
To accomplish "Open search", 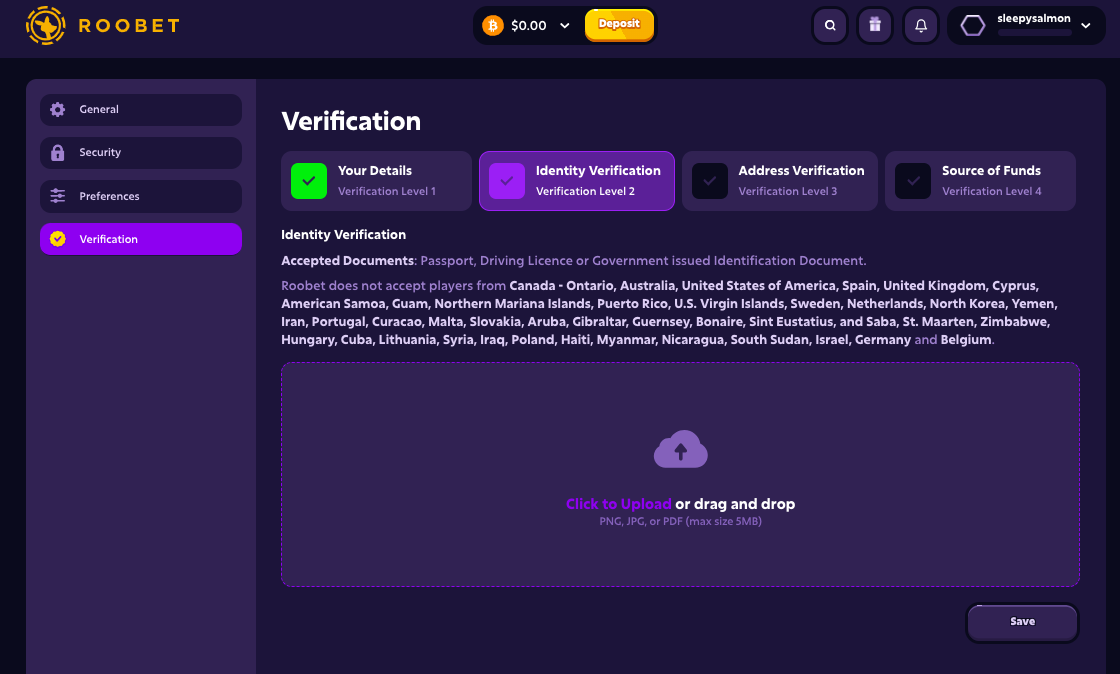I will point(830,25).
